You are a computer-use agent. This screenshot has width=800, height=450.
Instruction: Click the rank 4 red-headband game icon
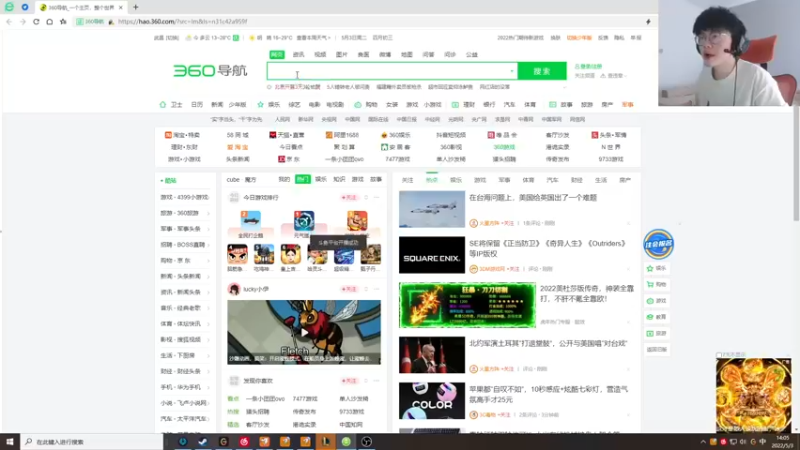237,254
